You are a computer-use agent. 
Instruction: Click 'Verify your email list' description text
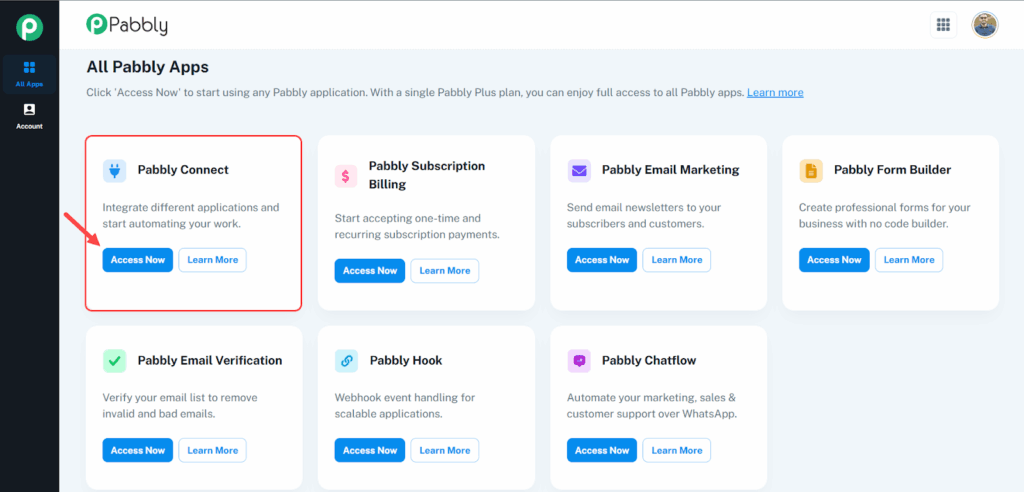[x=180, y=406]
